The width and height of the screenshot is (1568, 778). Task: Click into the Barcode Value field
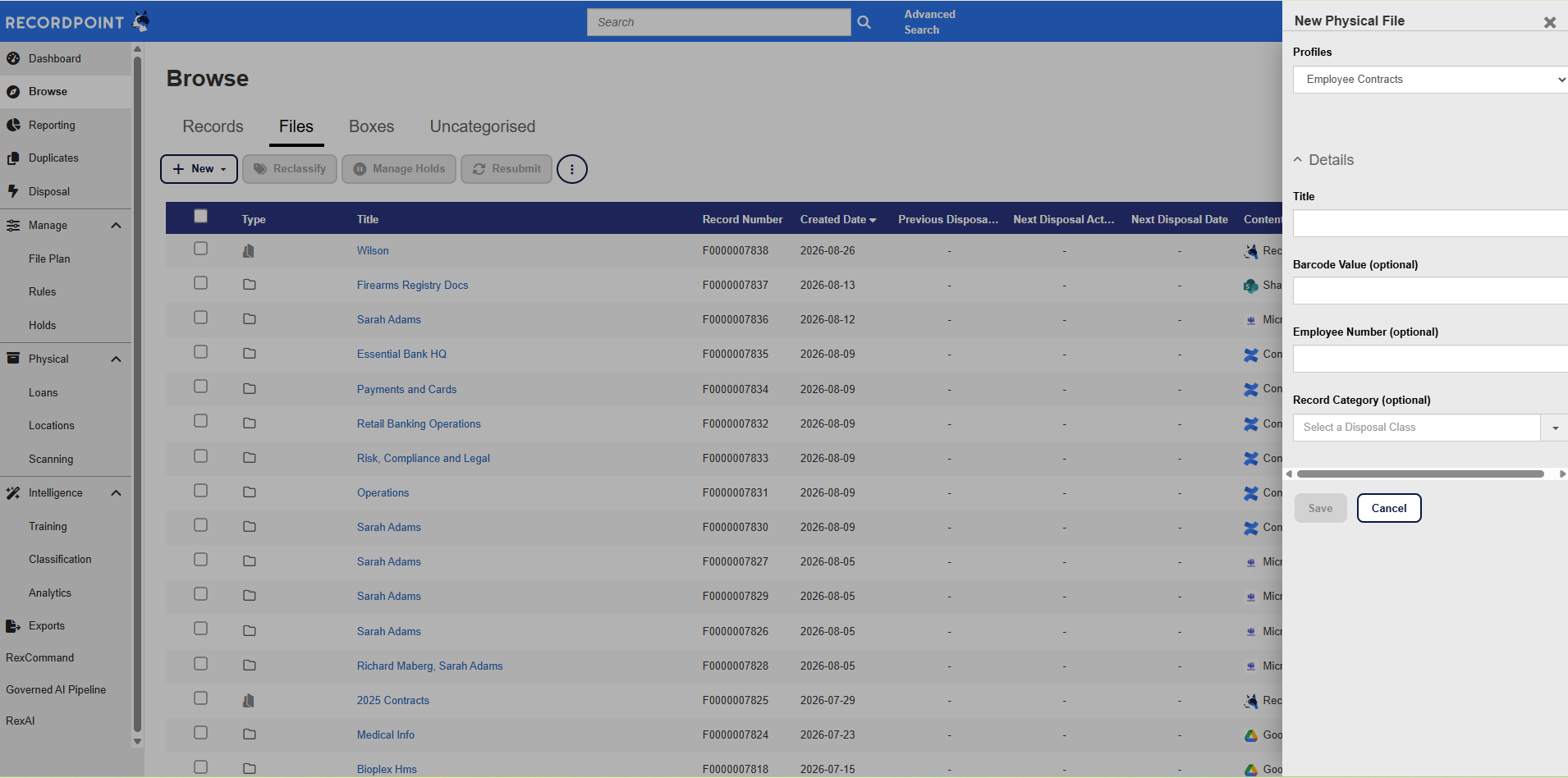pos(1430,291)
